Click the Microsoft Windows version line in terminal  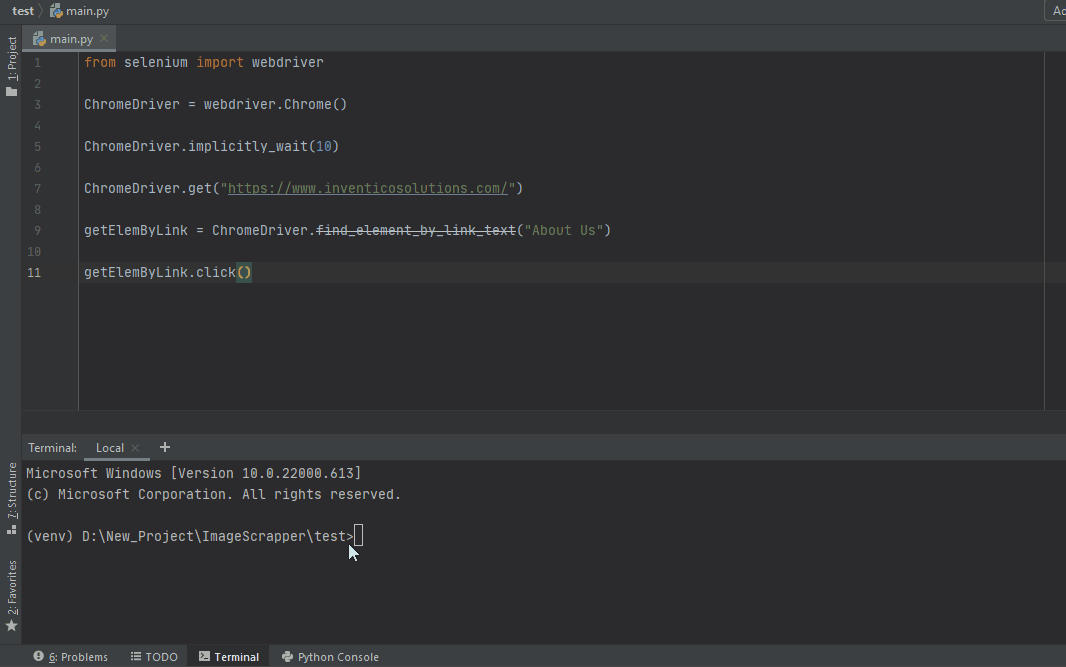tap(194, 473)
